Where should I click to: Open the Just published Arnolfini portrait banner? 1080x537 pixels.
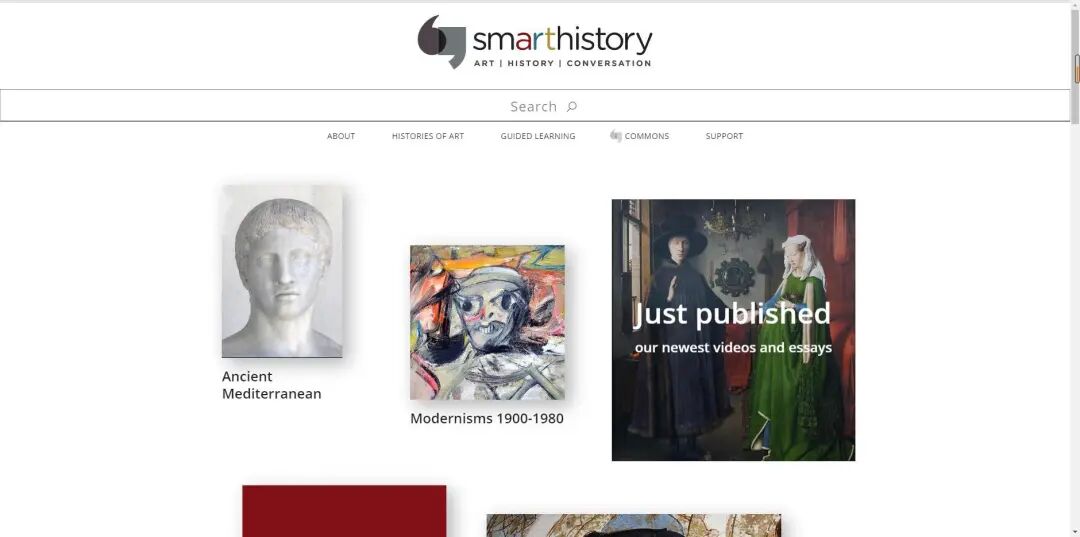click(x=734, y=330)
